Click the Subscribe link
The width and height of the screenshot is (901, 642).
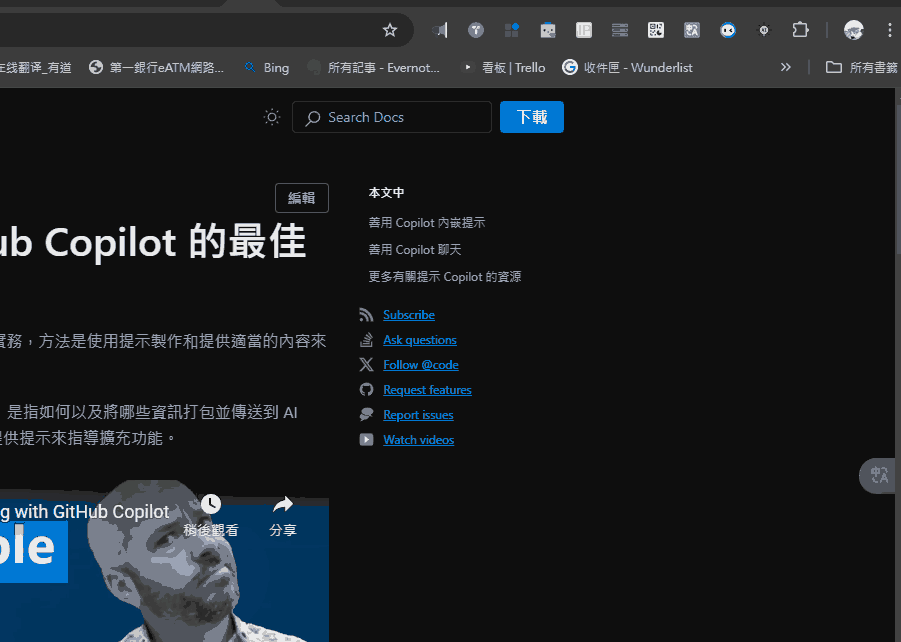point(409,314)
